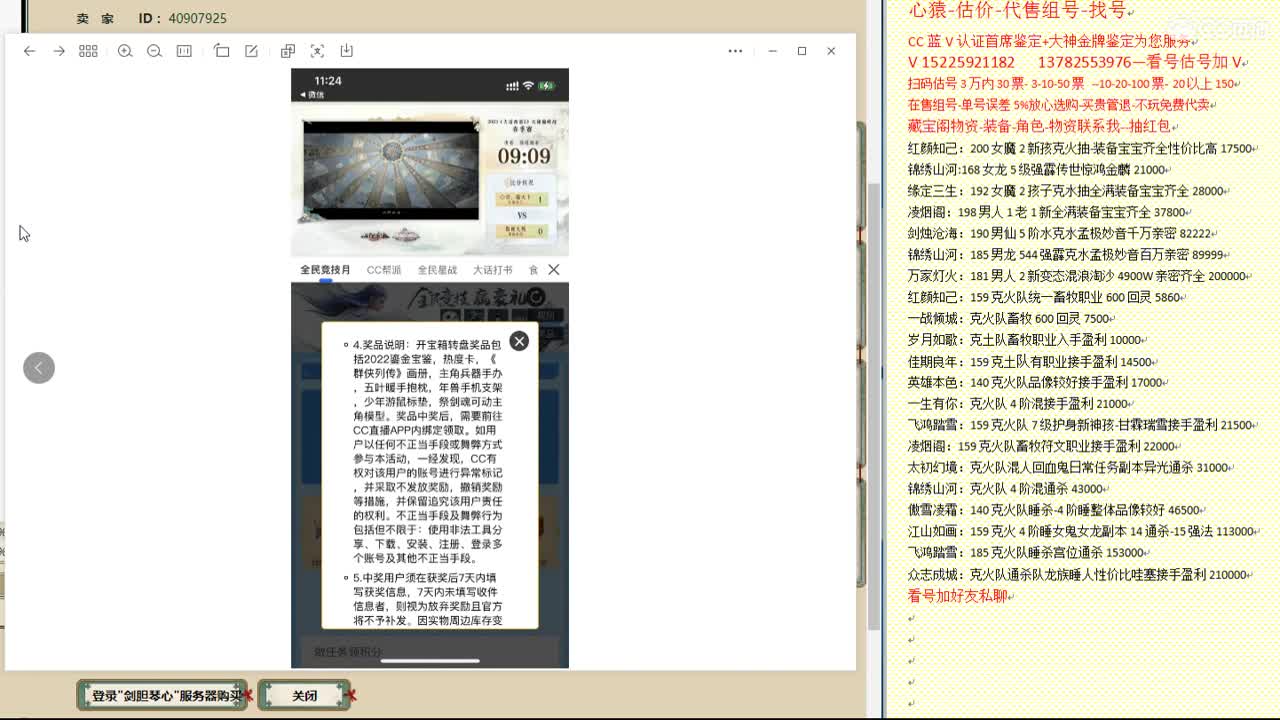Open the more options ellipsis menu
The width and height of the screenshot is (1280, 720).
tap(735, 51)
